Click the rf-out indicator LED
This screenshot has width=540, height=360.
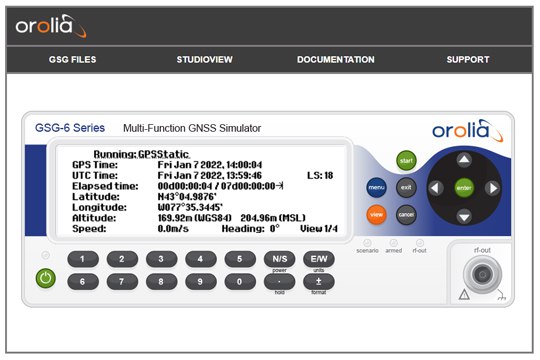(419, 243)
